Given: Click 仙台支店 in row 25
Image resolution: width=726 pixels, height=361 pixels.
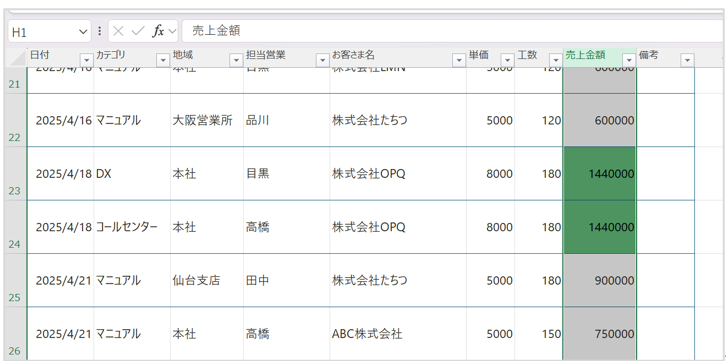Looking at the screenshot, I should click(207, 280).
